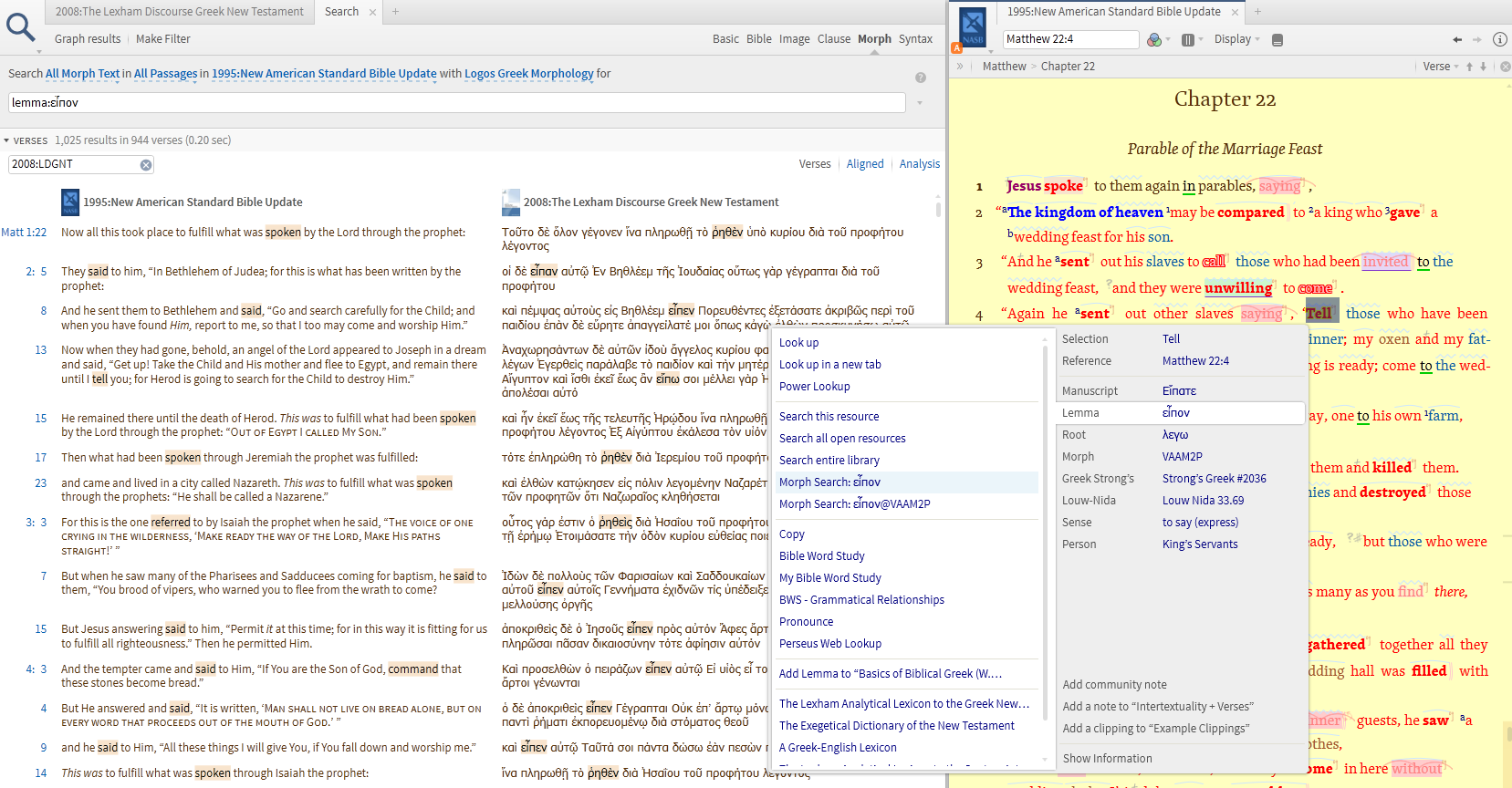The image size is (1512, 788).
Task: Open the Verse navigation dropdown
Action: (x=1441, y=67)
